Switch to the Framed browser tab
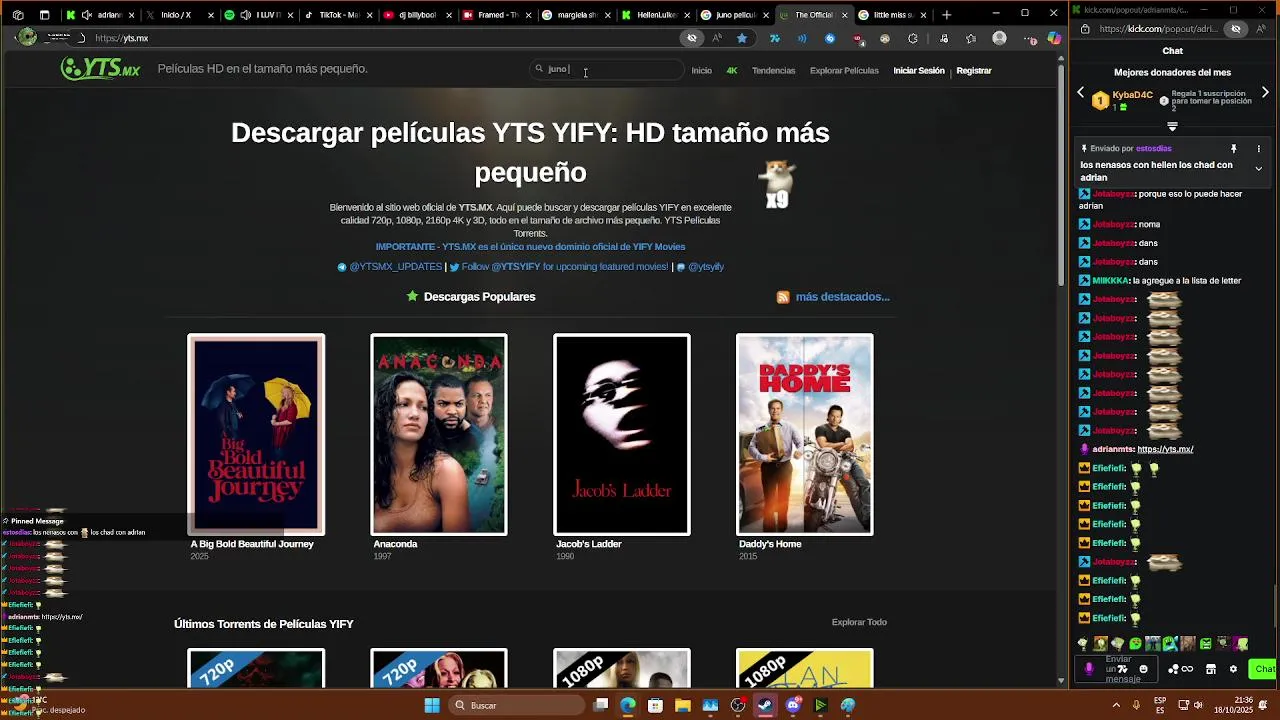The height and width of the screenshot is (720, 1280). coord(496,15)
